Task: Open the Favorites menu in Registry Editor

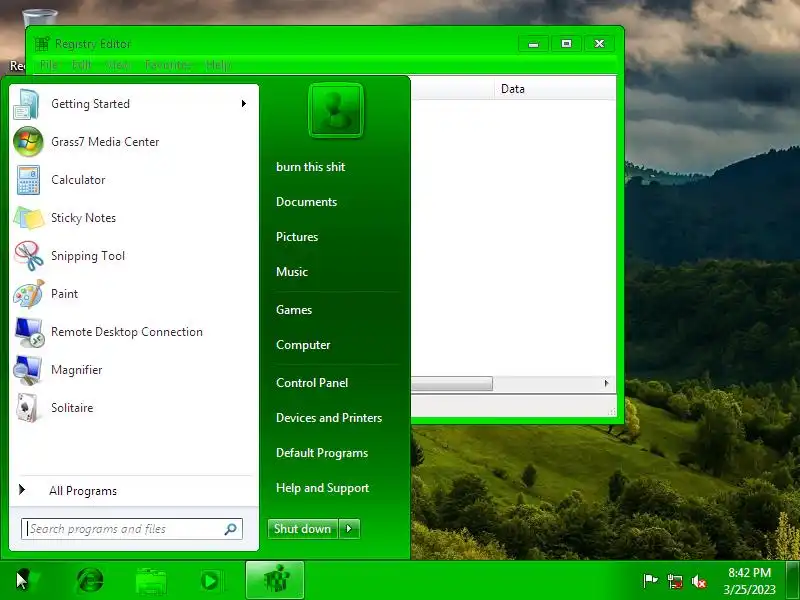Action: point(168,65)
